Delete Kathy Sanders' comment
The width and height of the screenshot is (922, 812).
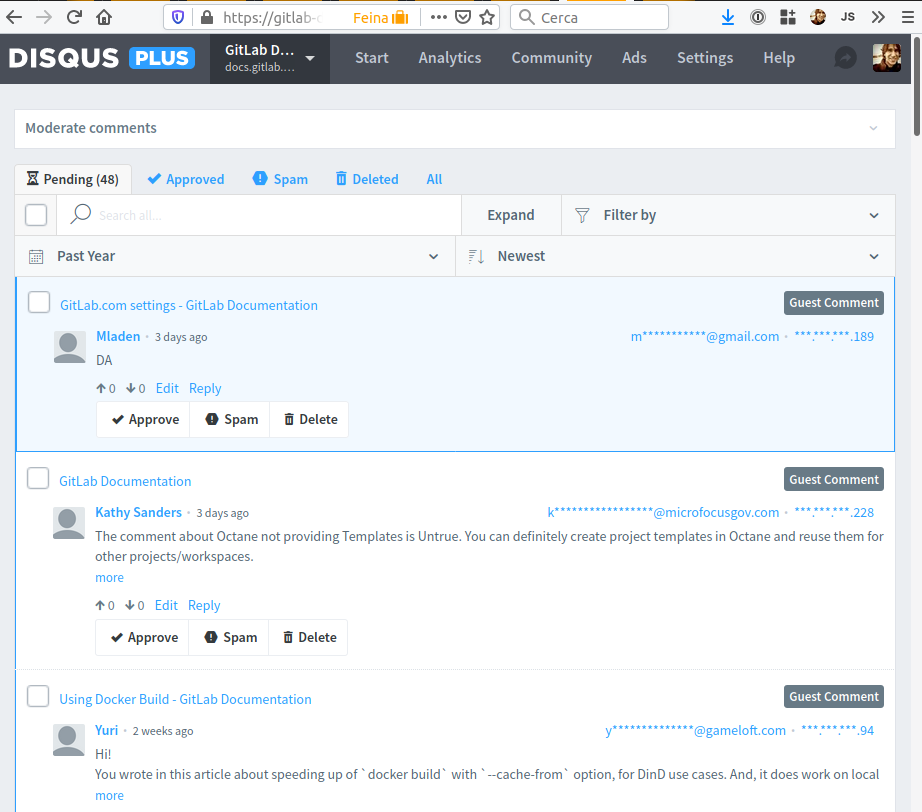pos(308,637)
